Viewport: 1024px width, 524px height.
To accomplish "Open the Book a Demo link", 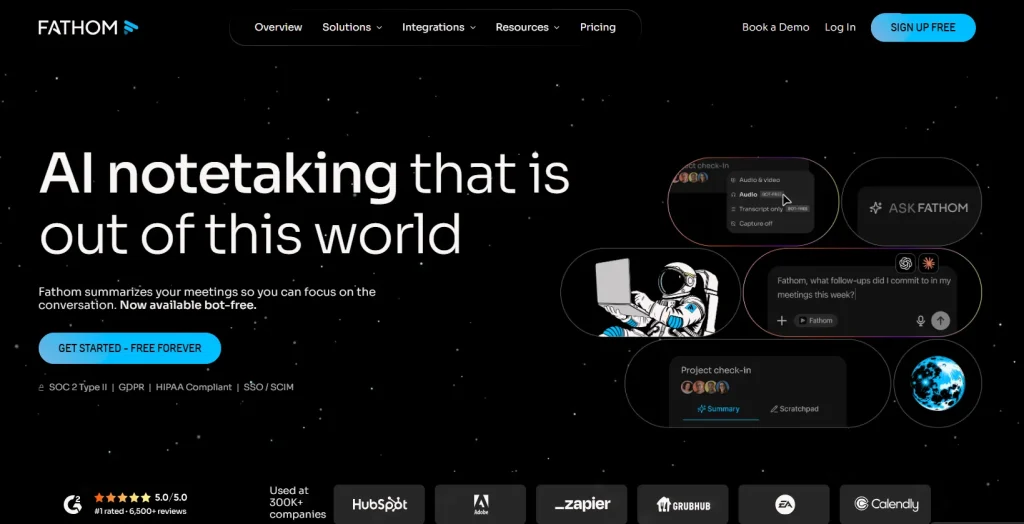I will pos(775,27).
